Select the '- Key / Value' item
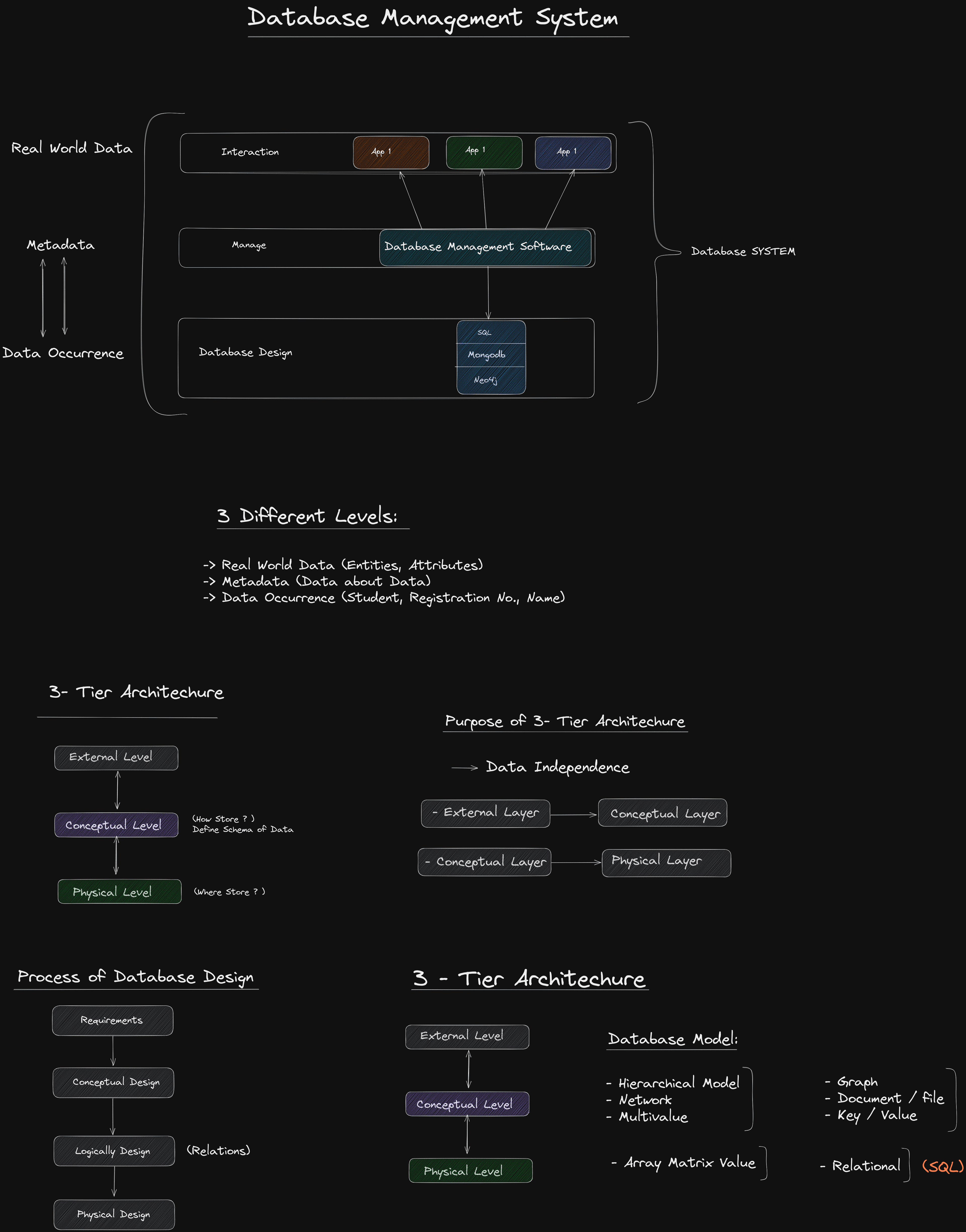966x1232 pixels. [x=871, y=1115]
